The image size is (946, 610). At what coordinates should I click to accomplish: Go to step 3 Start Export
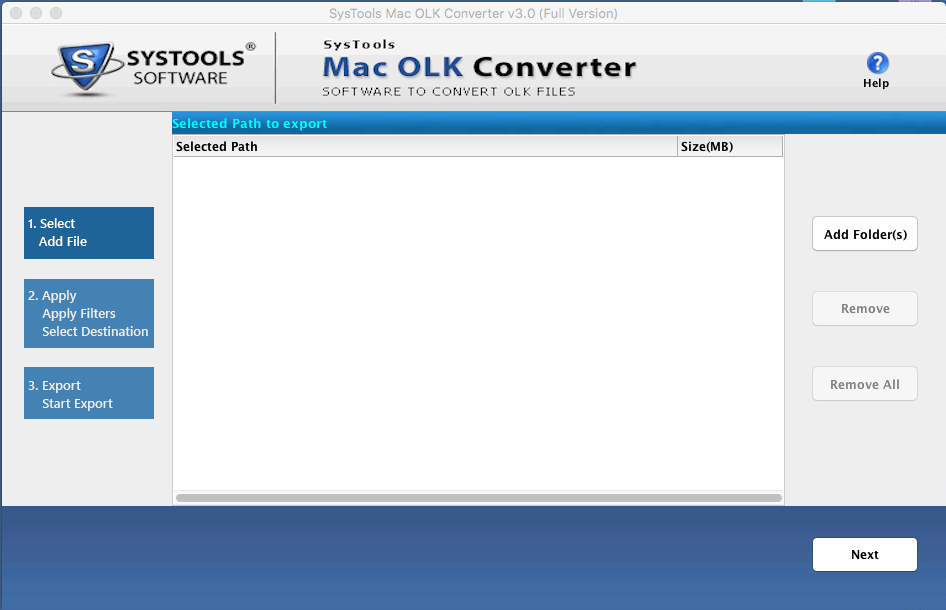(x=89, y=393)
